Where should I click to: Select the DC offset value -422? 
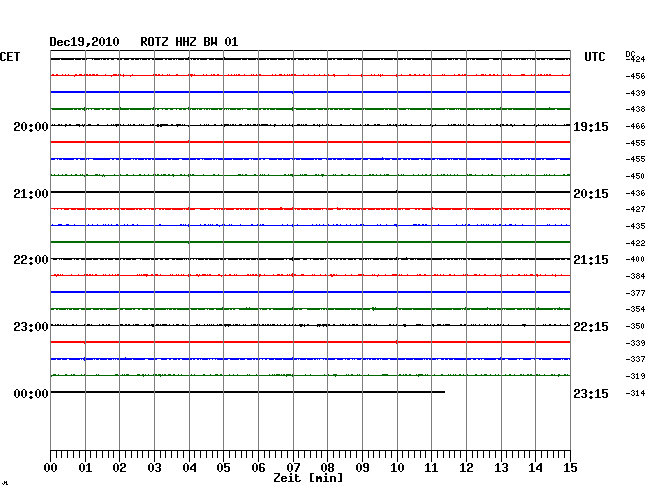[635, 243]
